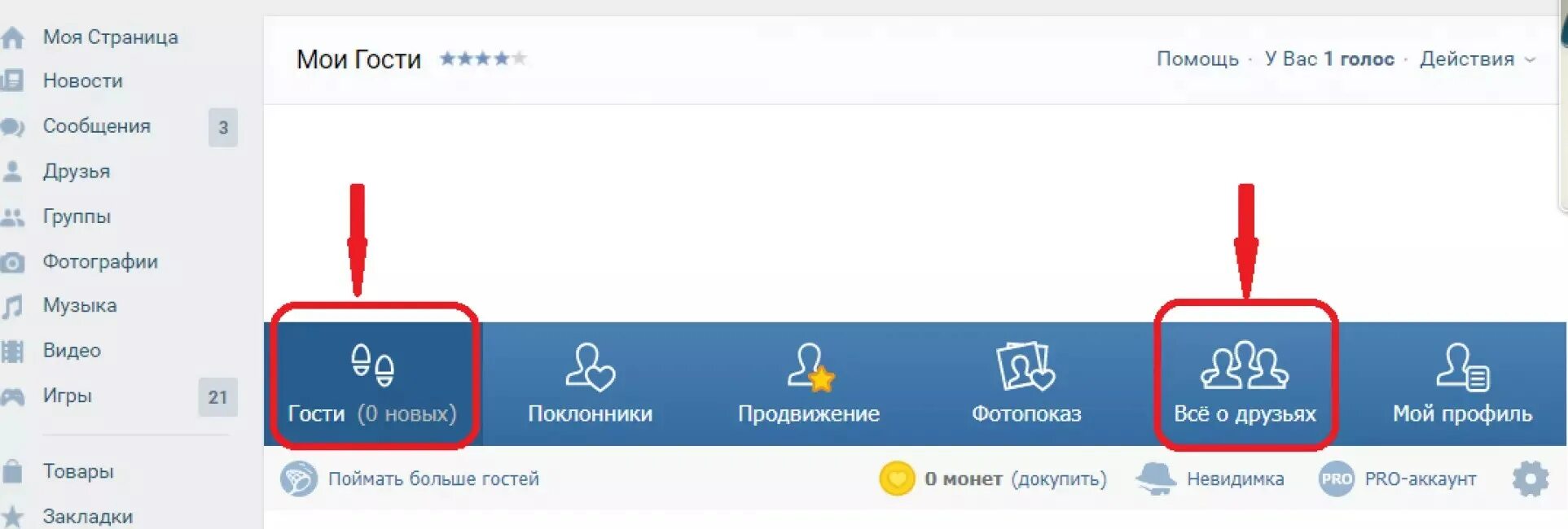Click the footprints icon in Гости tab
The width and height of the screenshot is (1568, 529).
tap(373, 365)
